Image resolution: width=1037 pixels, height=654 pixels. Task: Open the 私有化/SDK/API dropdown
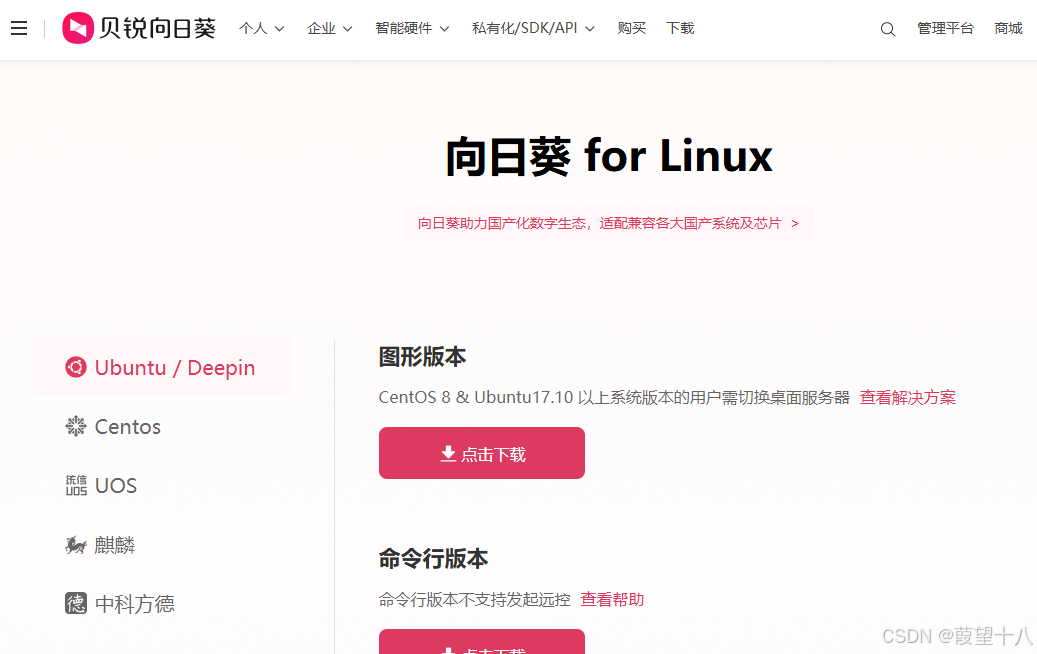point(533,28)
